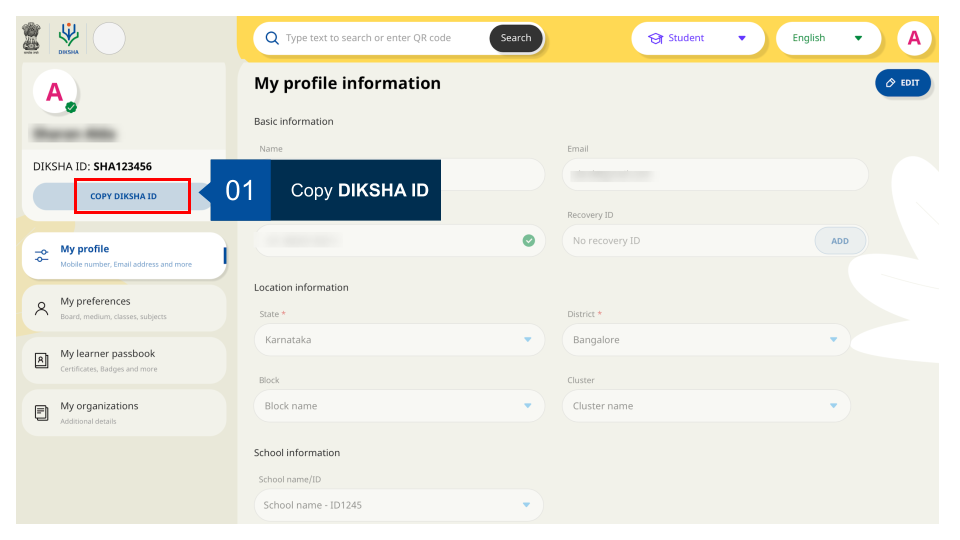Click the ADD button for recovery ID
The height and width of the screenshot is (540, 960).
(840, 240)
